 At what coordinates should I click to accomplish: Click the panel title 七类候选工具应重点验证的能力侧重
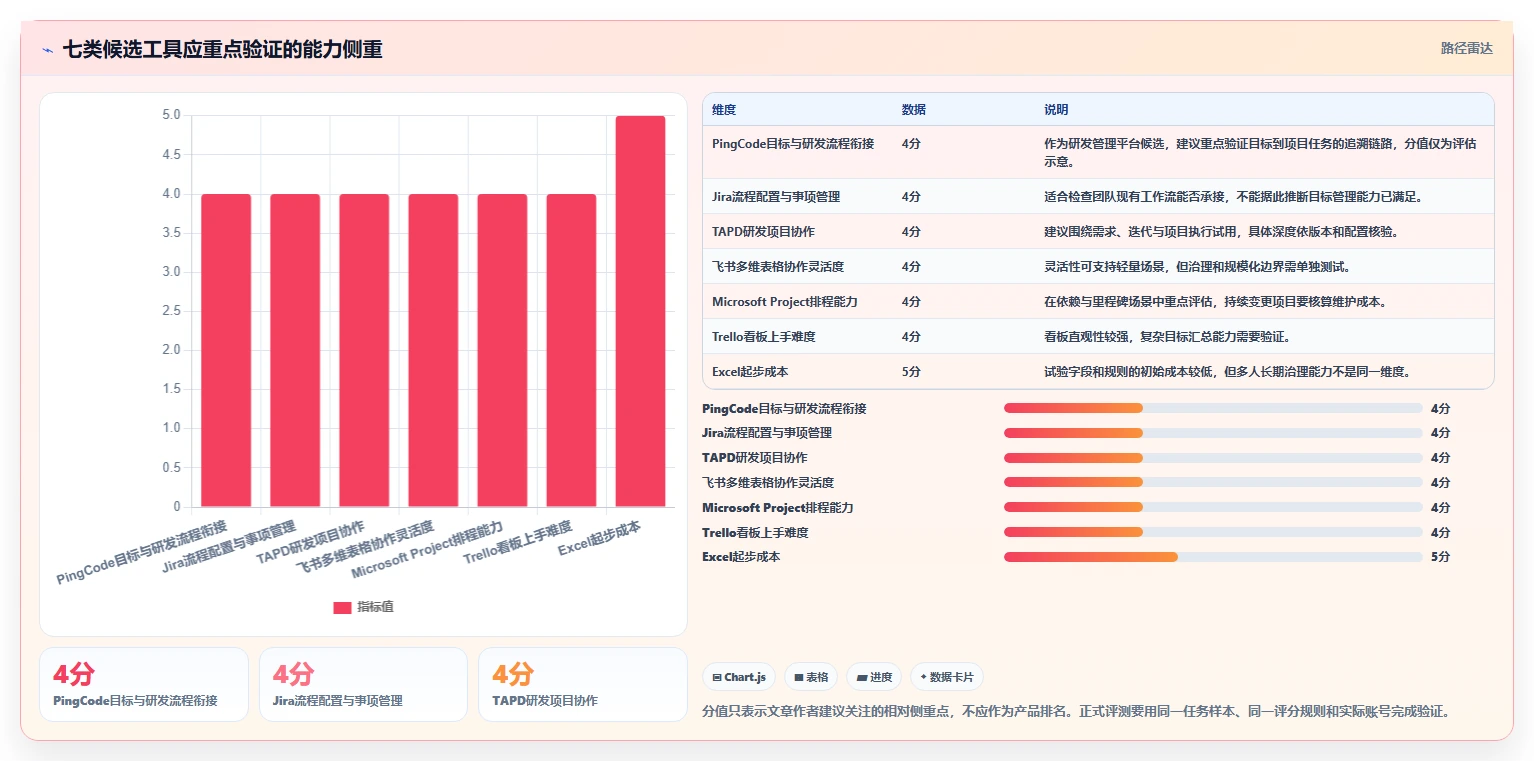[222, 49]
